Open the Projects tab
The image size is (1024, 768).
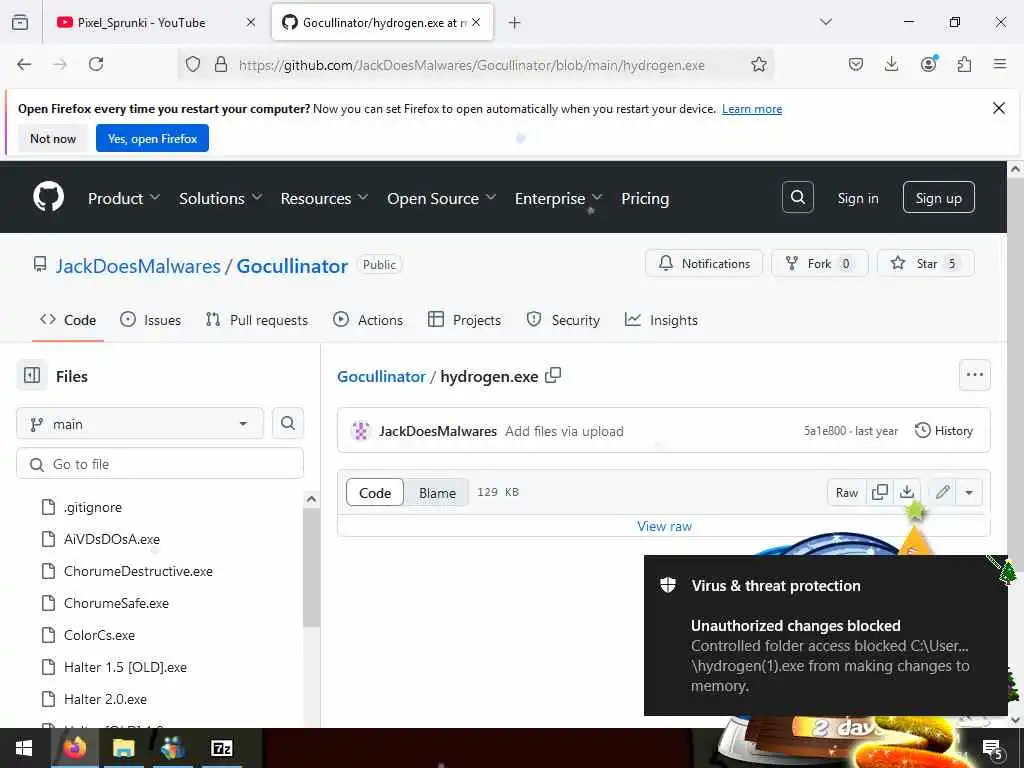(x=464, y=319)
